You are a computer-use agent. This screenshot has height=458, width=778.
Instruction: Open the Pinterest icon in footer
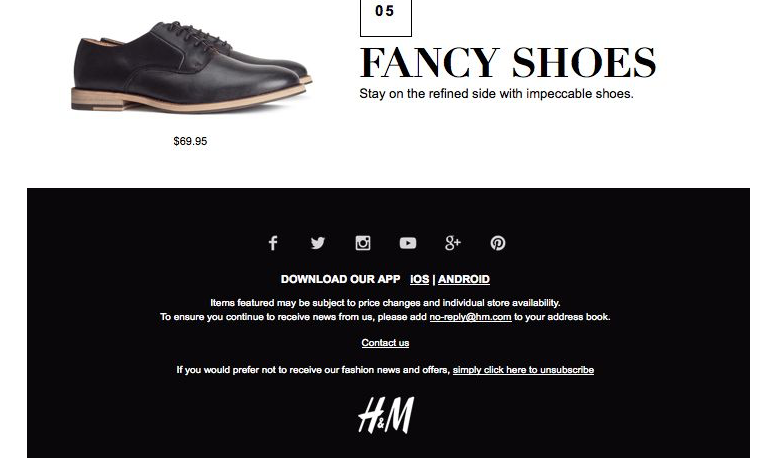pos(498,243)
